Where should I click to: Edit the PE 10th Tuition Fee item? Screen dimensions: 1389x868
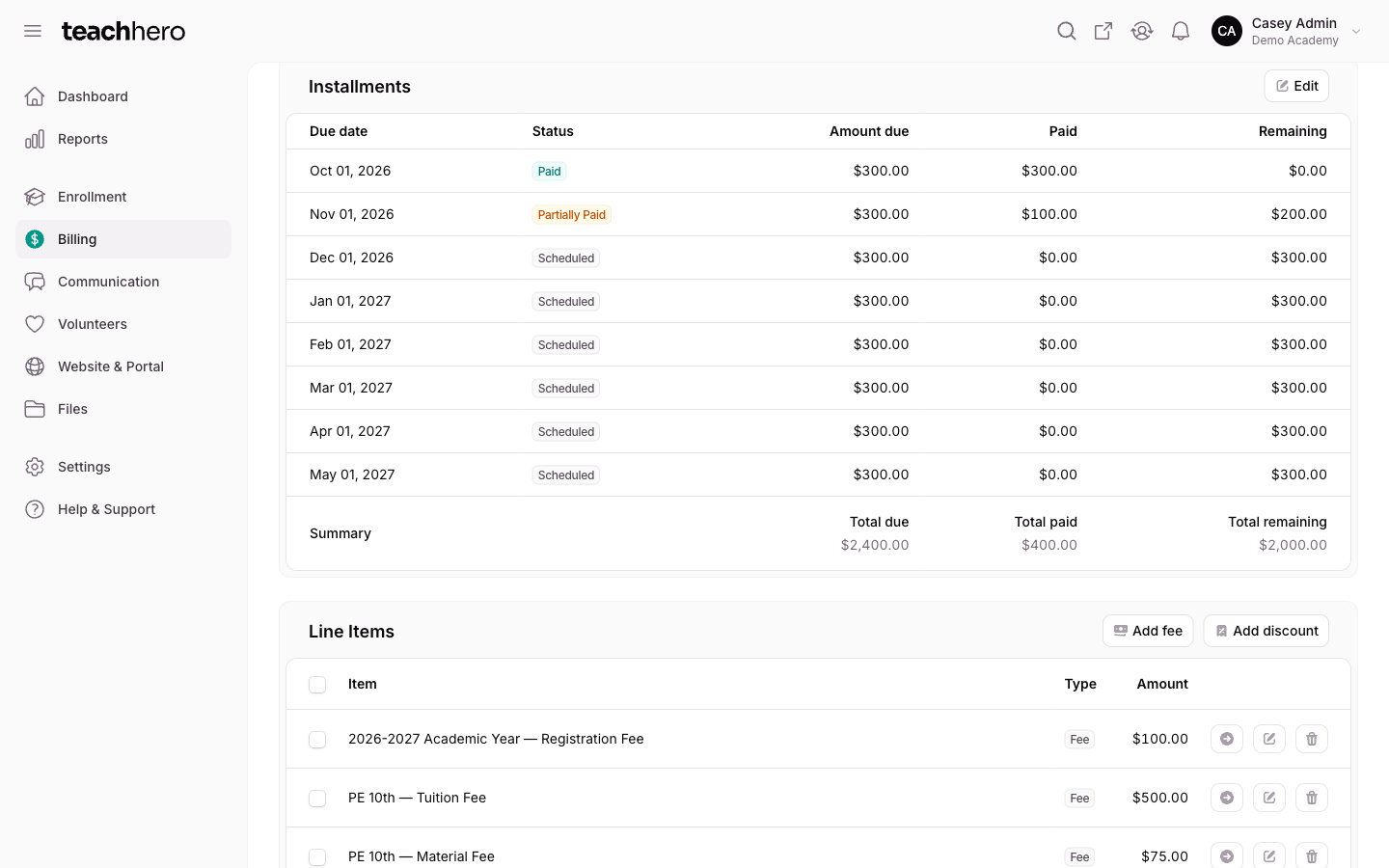click(x=1269, y=798)
